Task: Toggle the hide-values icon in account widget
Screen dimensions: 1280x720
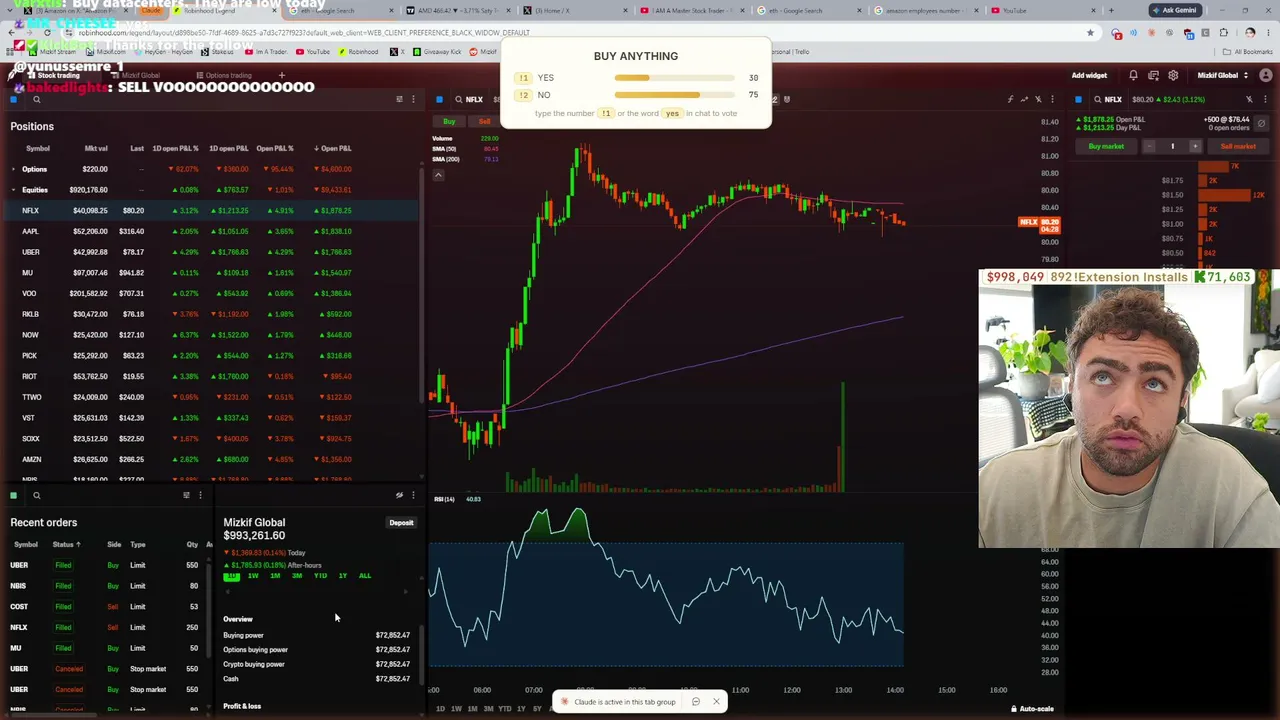Action: tap(399, 495)
